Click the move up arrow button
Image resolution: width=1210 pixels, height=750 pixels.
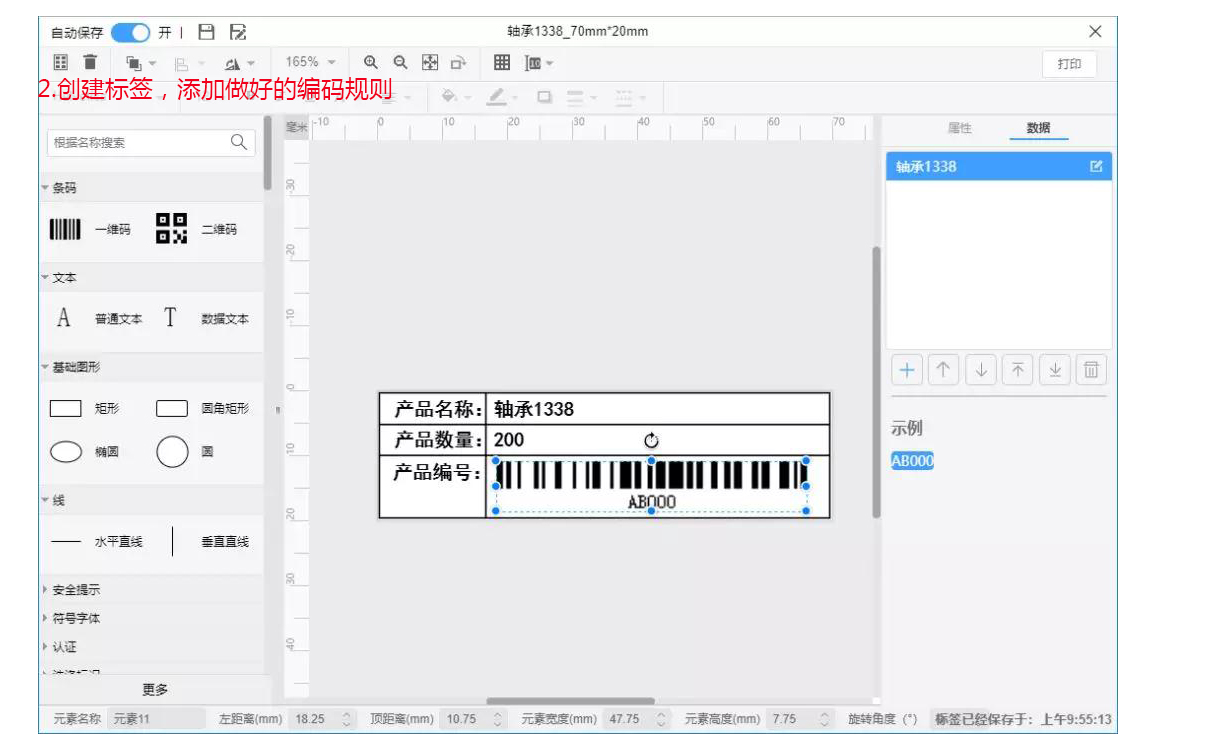click(x=943, y=371)
